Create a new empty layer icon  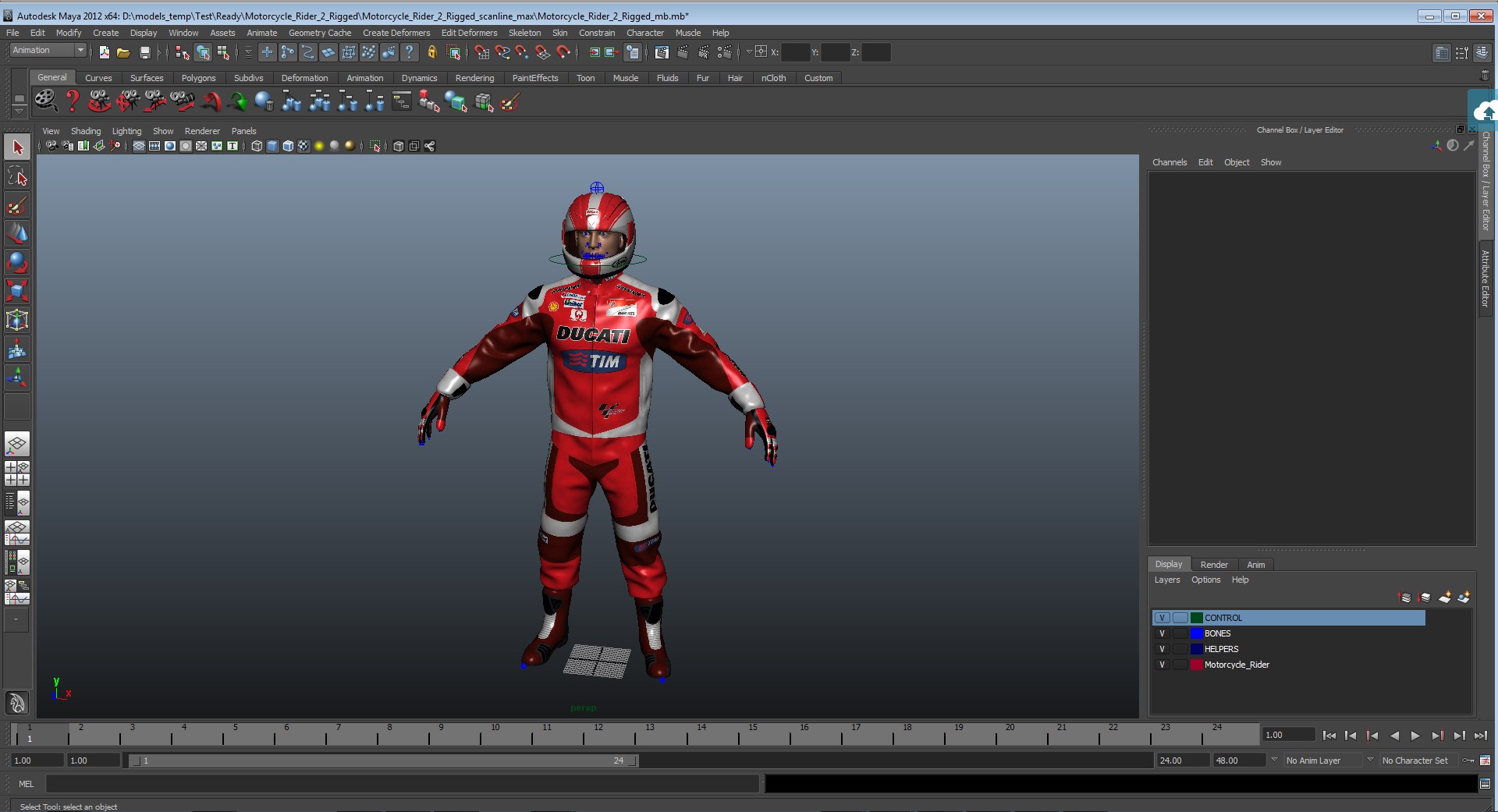(1444, 597)
